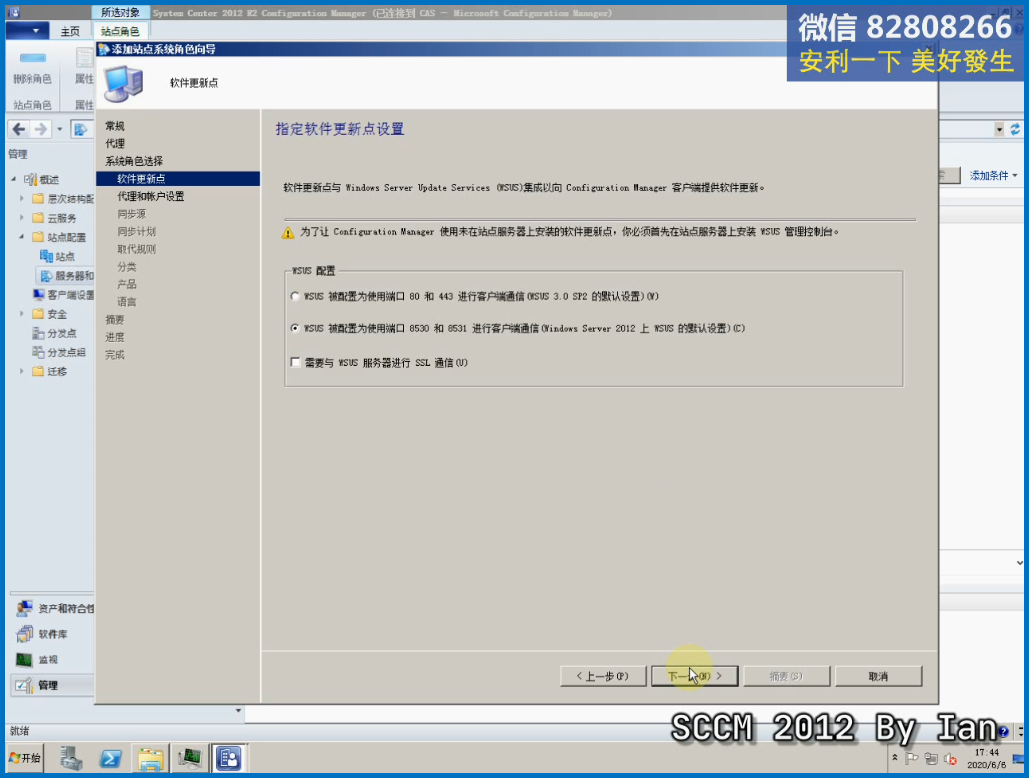Select the 站点 node in the tree
The width and height of the screenshot is (1029, 778).
[57, 256]
